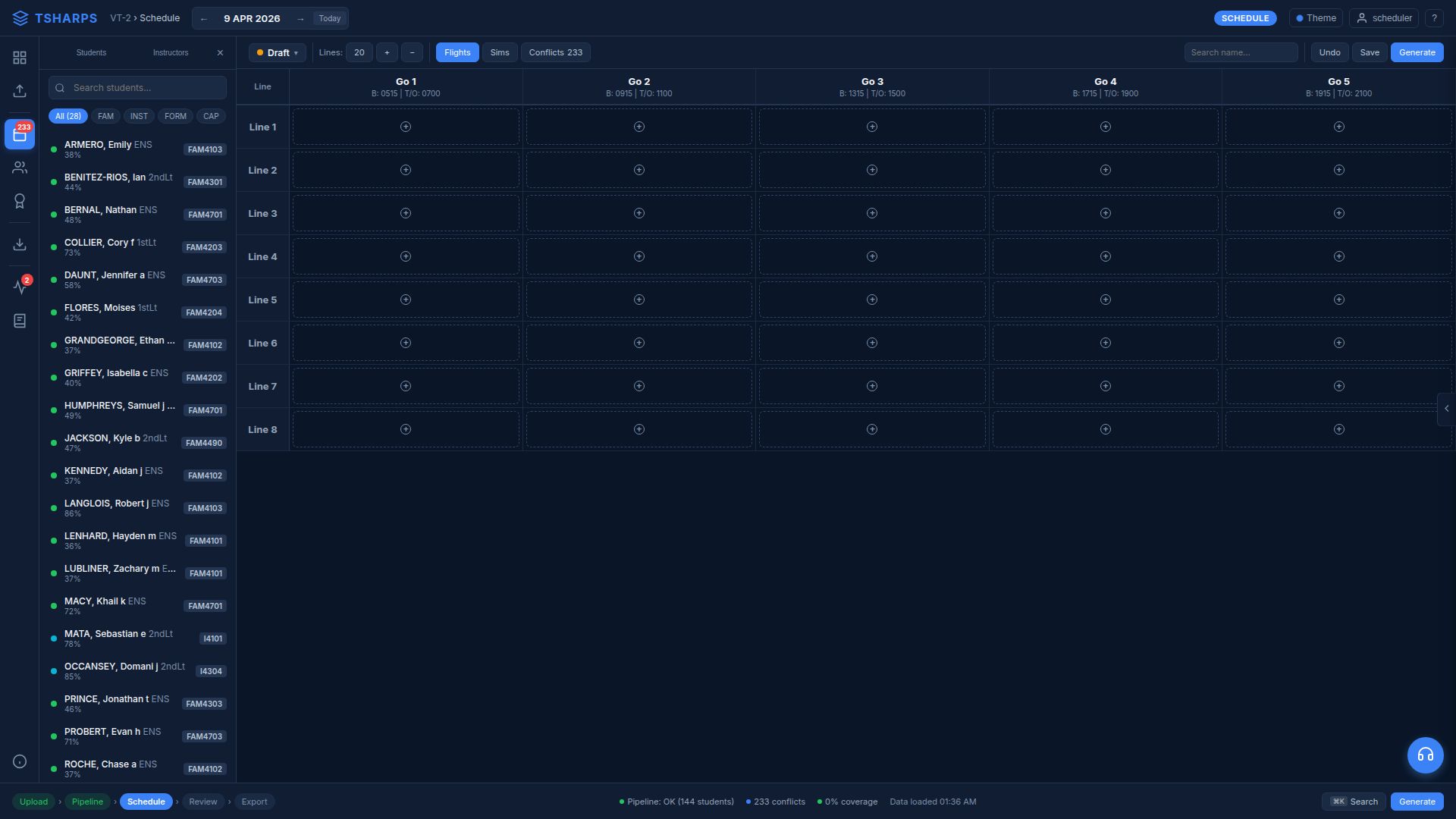Image resolution: width=1456 pixels, height=819 pixels.
Task: Click the 233 conflicts status entry
Action: coord(775,802)
